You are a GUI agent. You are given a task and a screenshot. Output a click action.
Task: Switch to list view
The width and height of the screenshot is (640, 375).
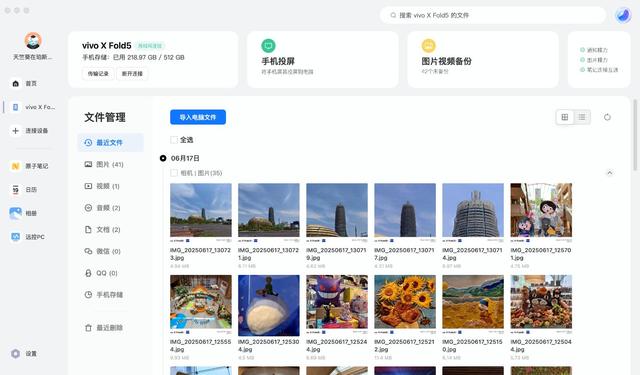pyautogui.click(x=582, y=118)
